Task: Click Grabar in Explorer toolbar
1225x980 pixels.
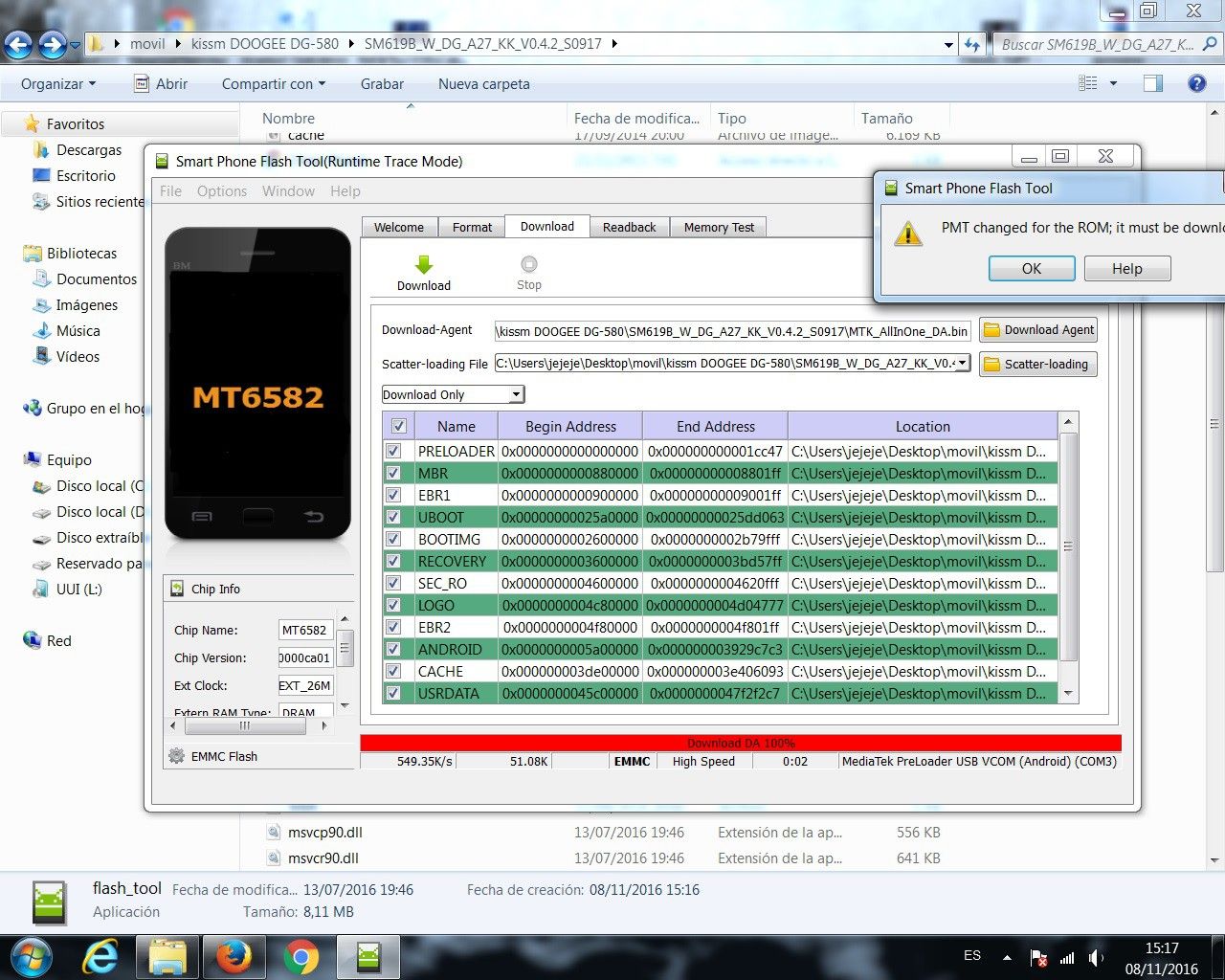Action: coord(382,84)
